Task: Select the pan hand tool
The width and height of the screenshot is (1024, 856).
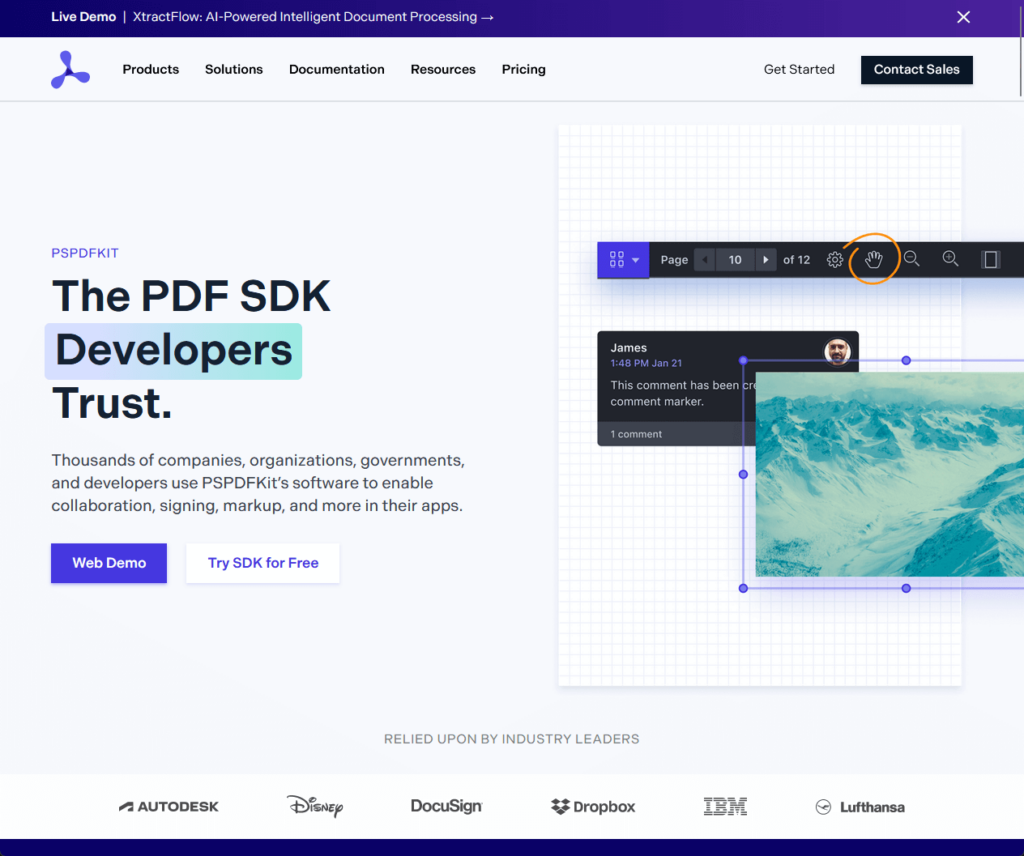Action: coord(874,260)
